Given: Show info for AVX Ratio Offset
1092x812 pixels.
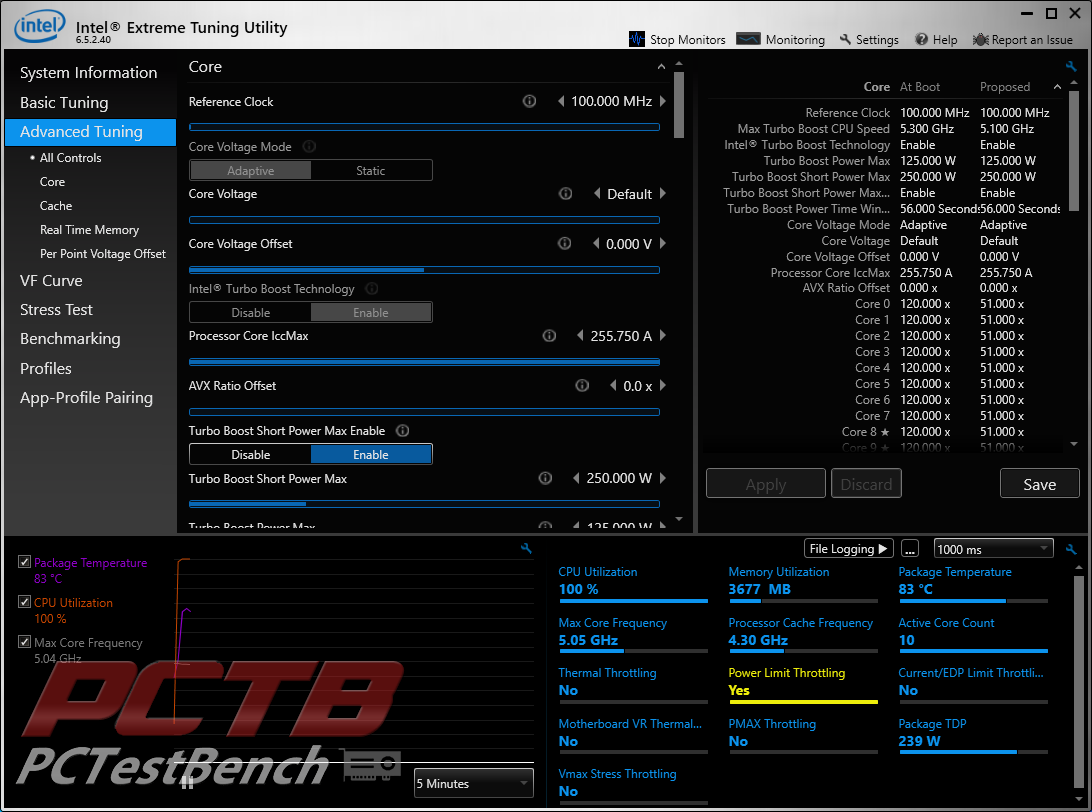Looking at the screenshot, I should point(582,385).
